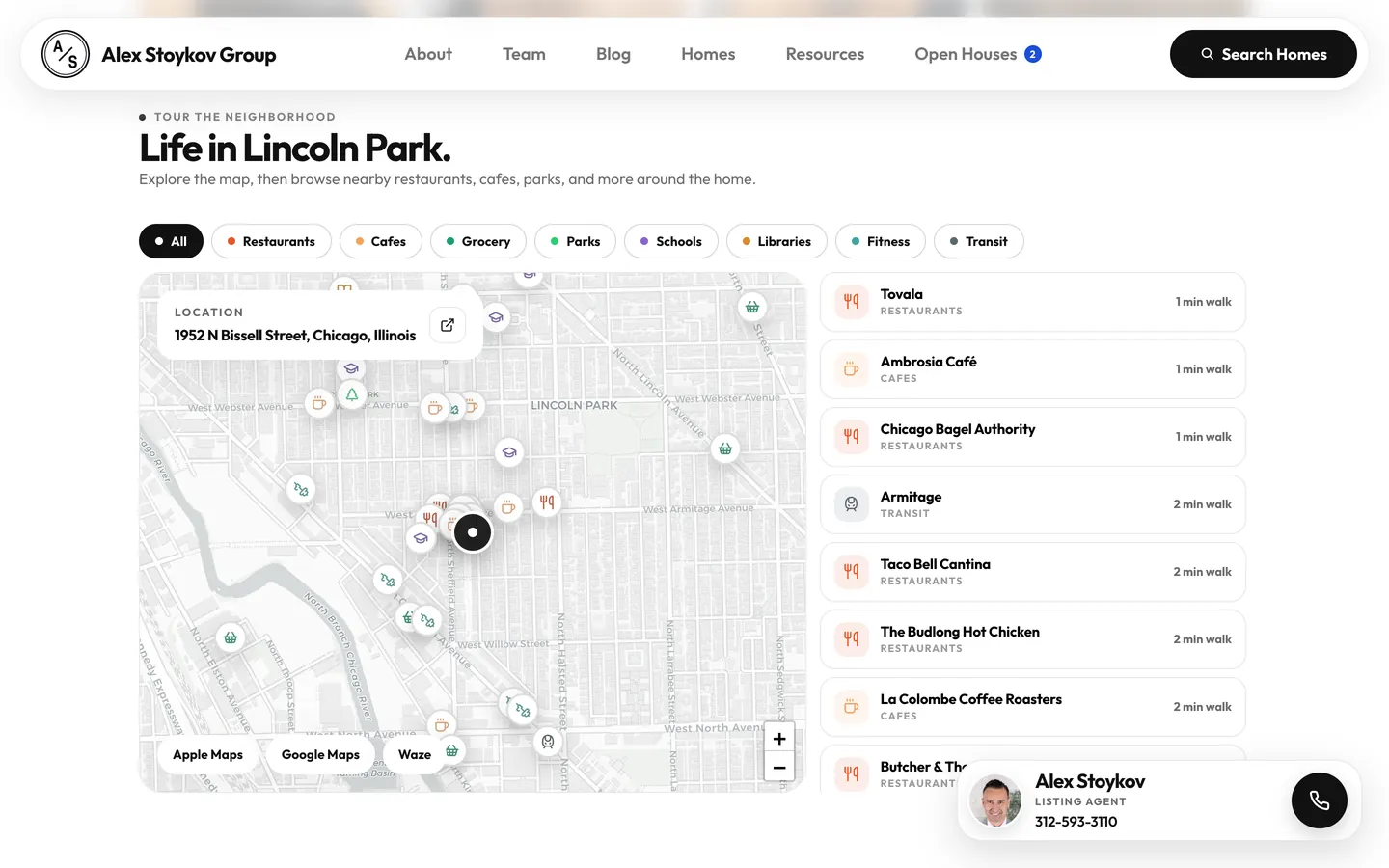1389x868 pixels.
Task: Toggle the Restaurants filter chip
Action: click(x=271, y=241)
